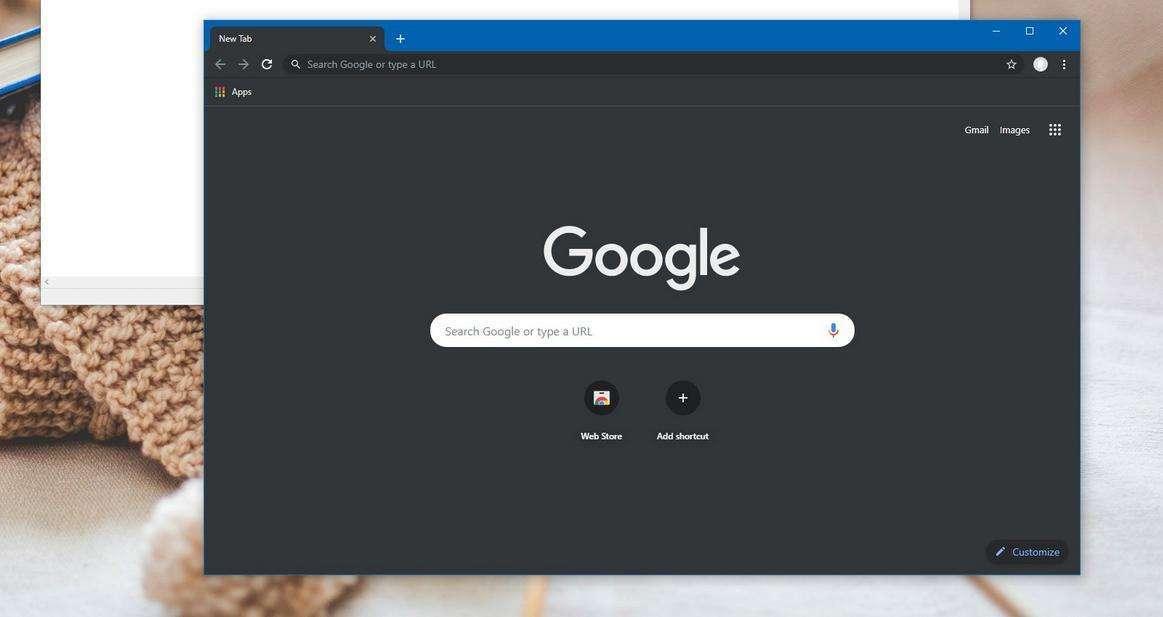Open Gmail from the top right

pos(976,129)
